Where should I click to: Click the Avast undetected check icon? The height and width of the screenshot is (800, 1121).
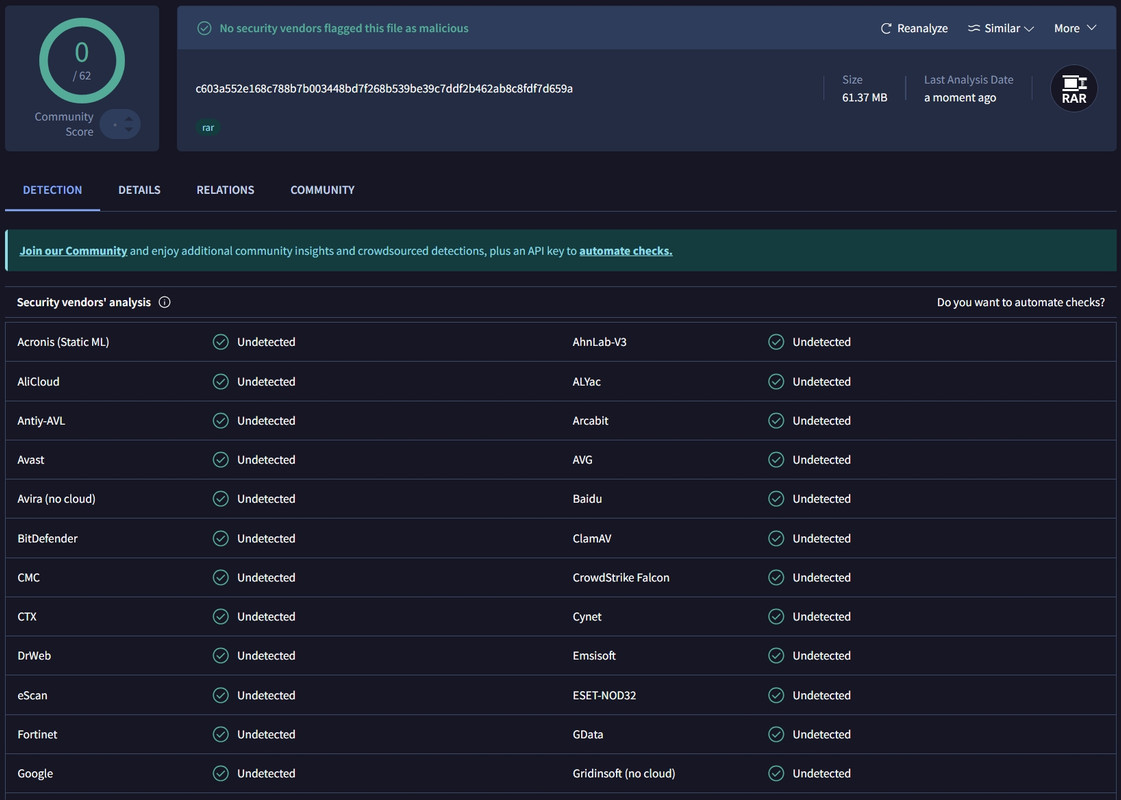(x=221, y=460)
